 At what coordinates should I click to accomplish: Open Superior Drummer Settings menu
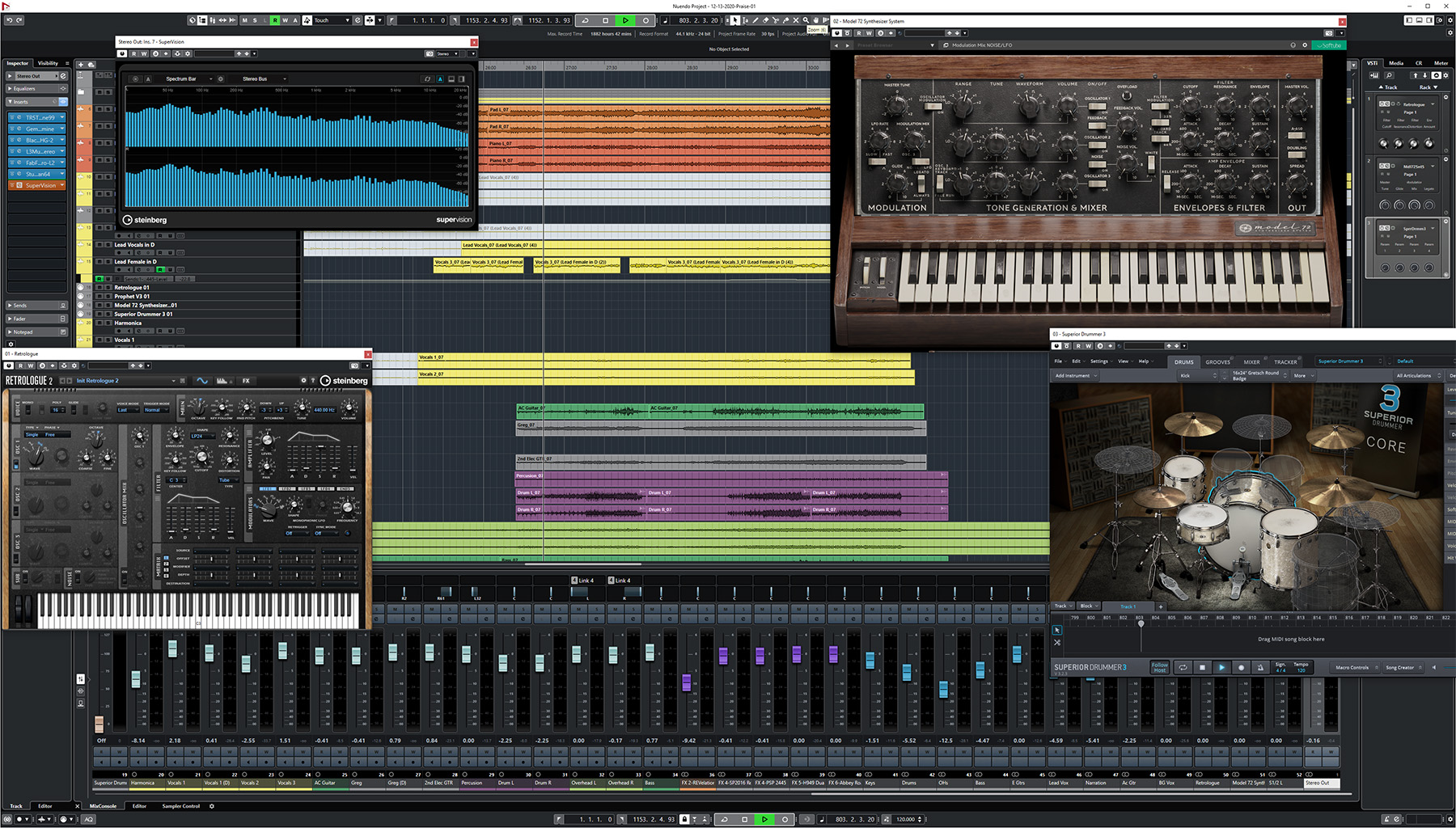pos(1102,361)
